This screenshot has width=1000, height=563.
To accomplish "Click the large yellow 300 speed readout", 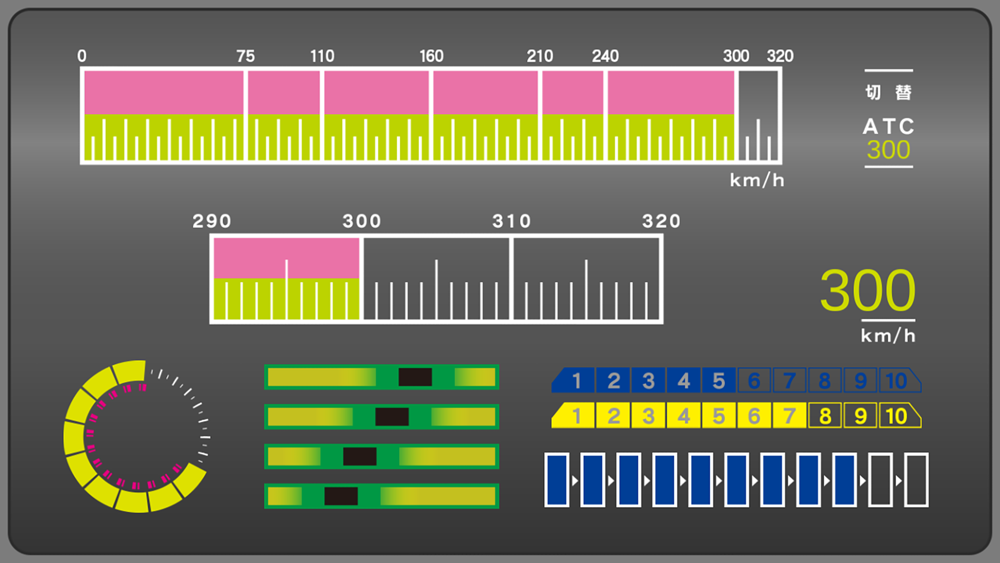I will pyautogui.click(x=867, y=290).
